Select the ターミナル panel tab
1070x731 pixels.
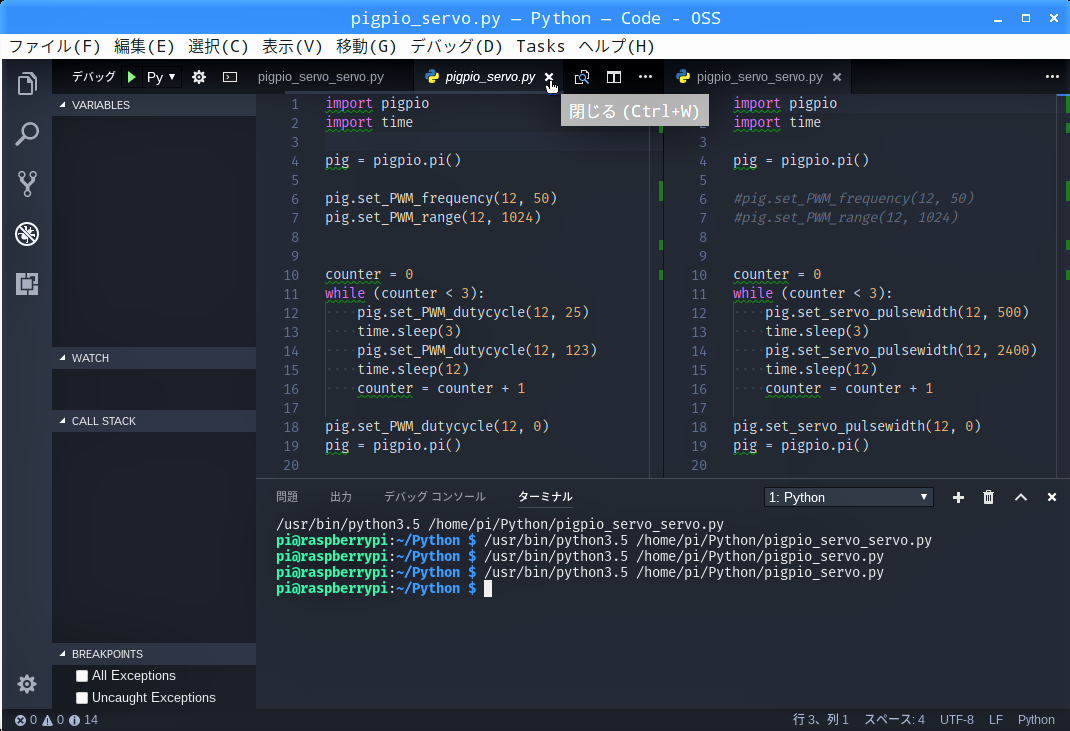click(545, 497)
